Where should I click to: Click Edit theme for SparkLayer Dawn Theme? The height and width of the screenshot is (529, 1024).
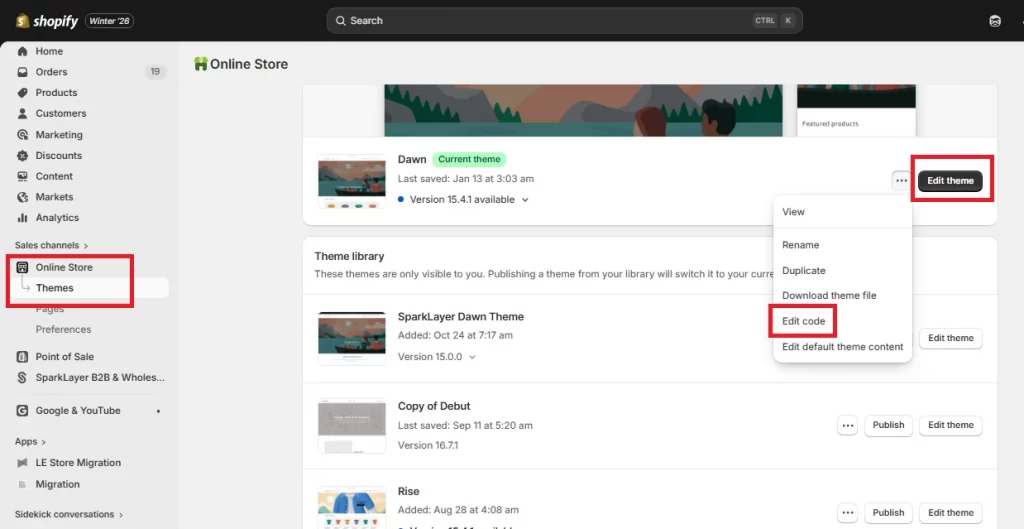[951, 338]
